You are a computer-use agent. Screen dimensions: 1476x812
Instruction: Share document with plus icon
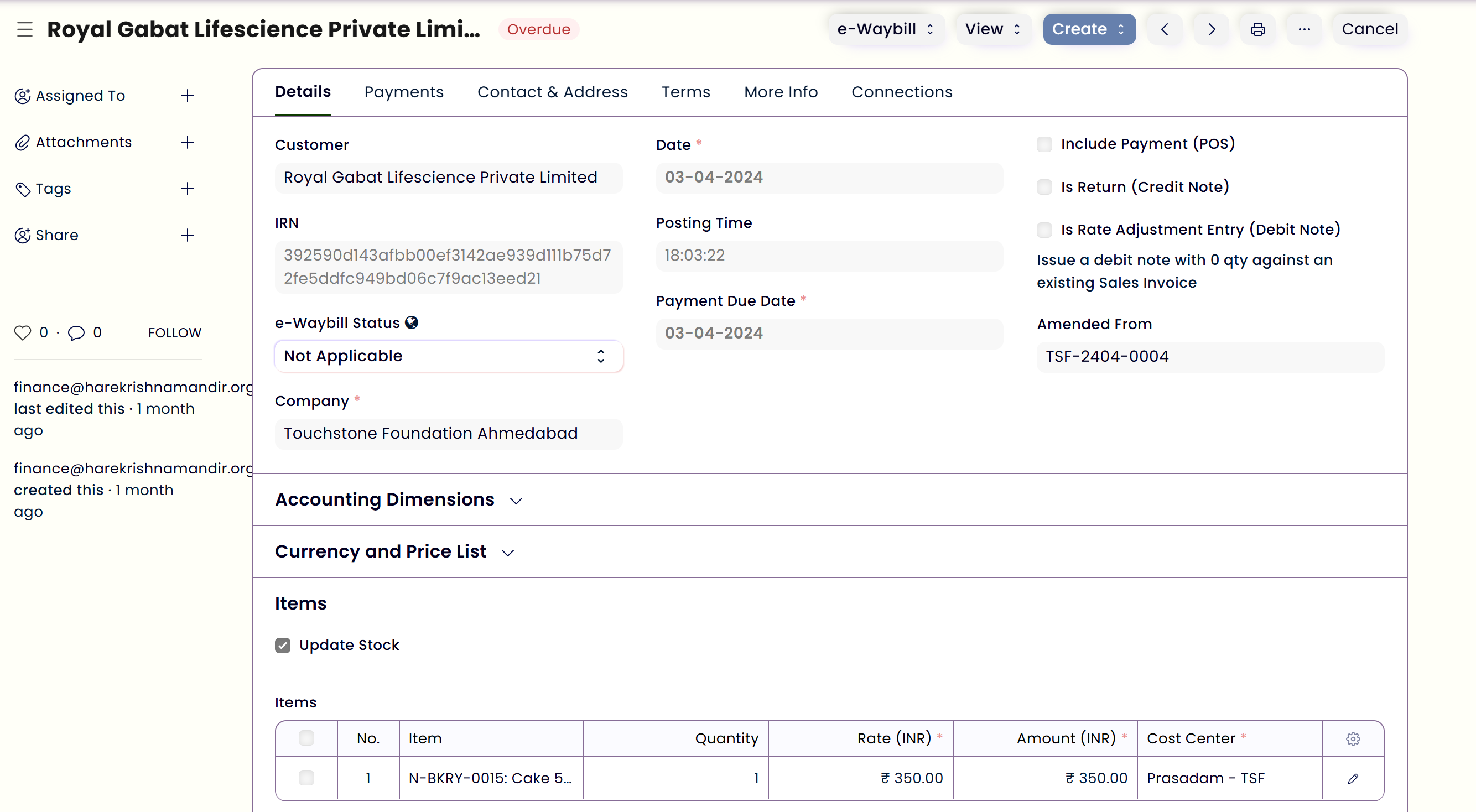point(188,235)
